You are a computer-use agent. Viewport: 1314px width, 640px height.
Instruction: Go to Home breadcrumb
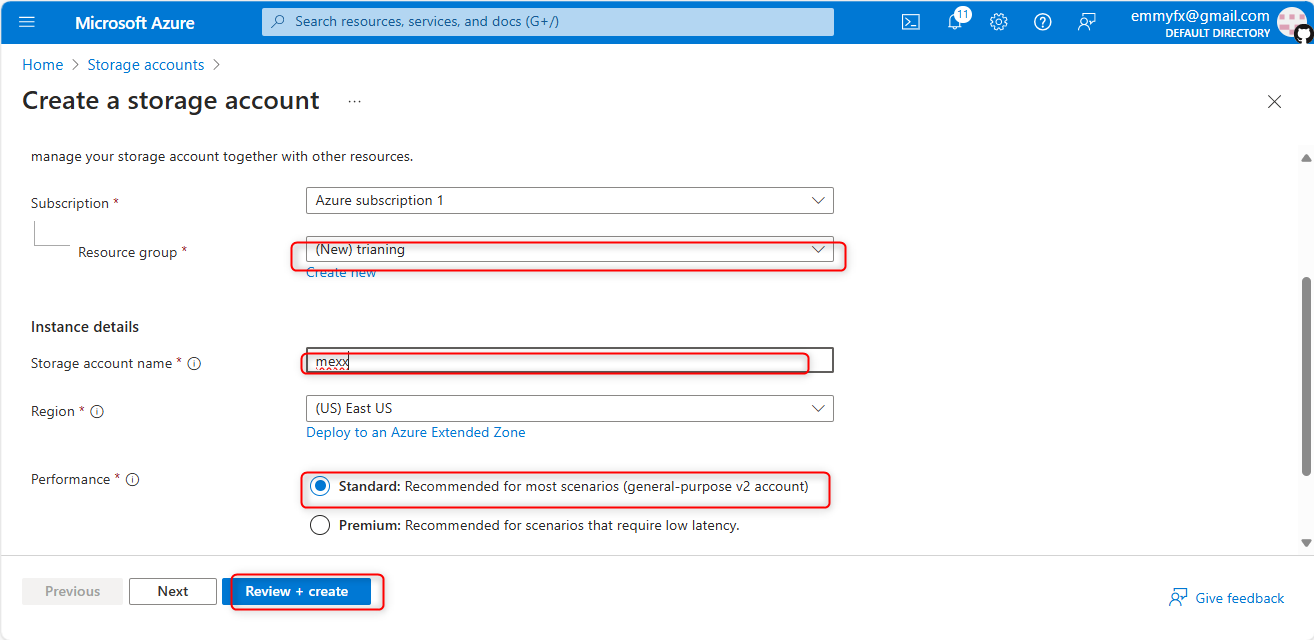coord(43,65)
